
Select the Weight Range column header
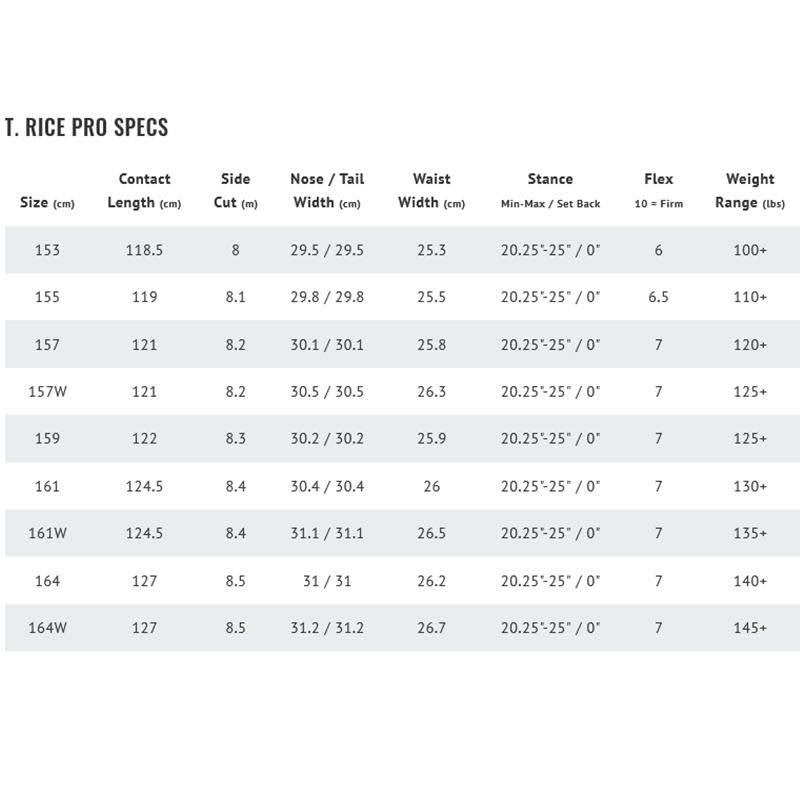point(750,191)
